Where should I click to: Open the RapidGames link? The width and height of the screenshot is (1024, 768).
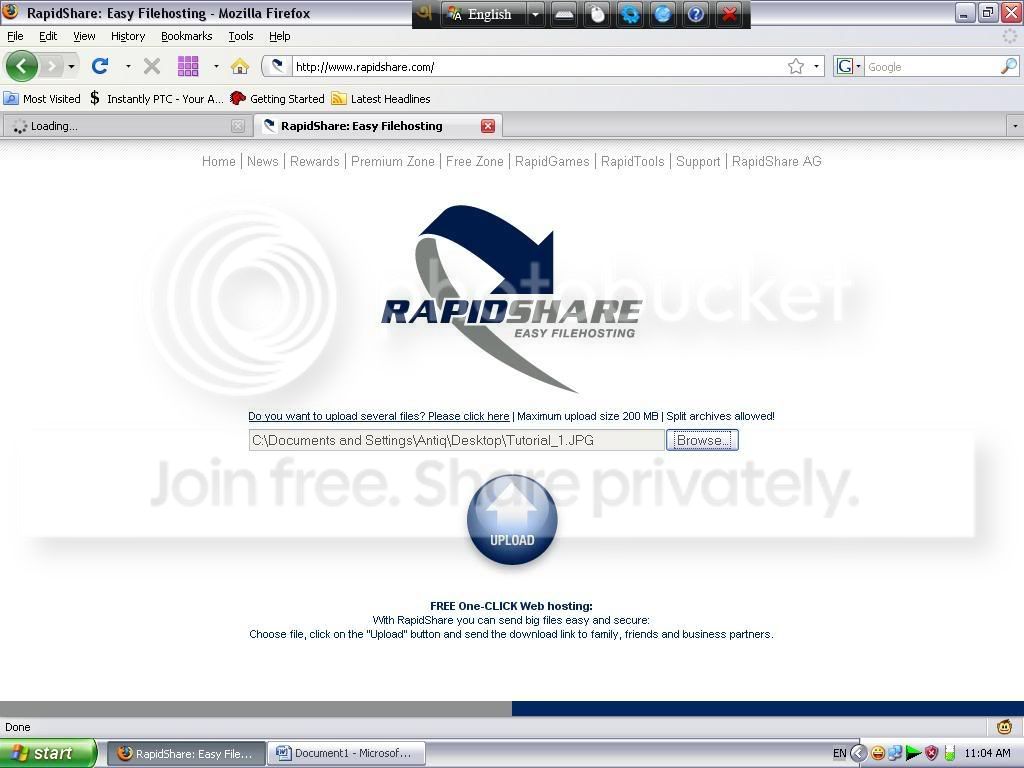tap(552, 161)
